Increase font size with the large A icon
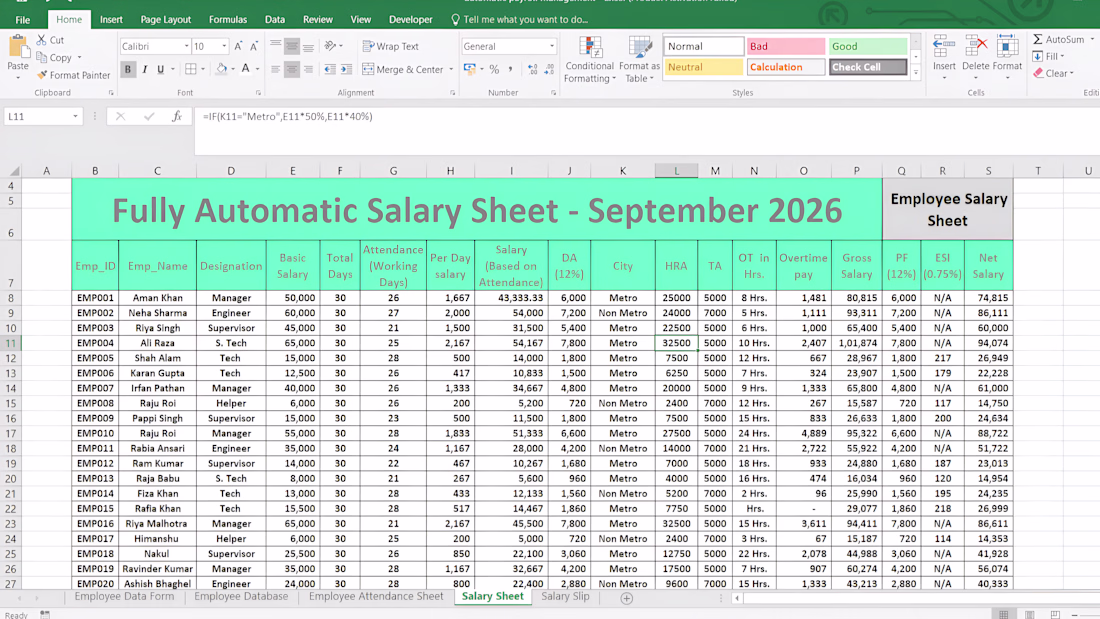Screen dimensions: 1100x619 tap(239, 46)
